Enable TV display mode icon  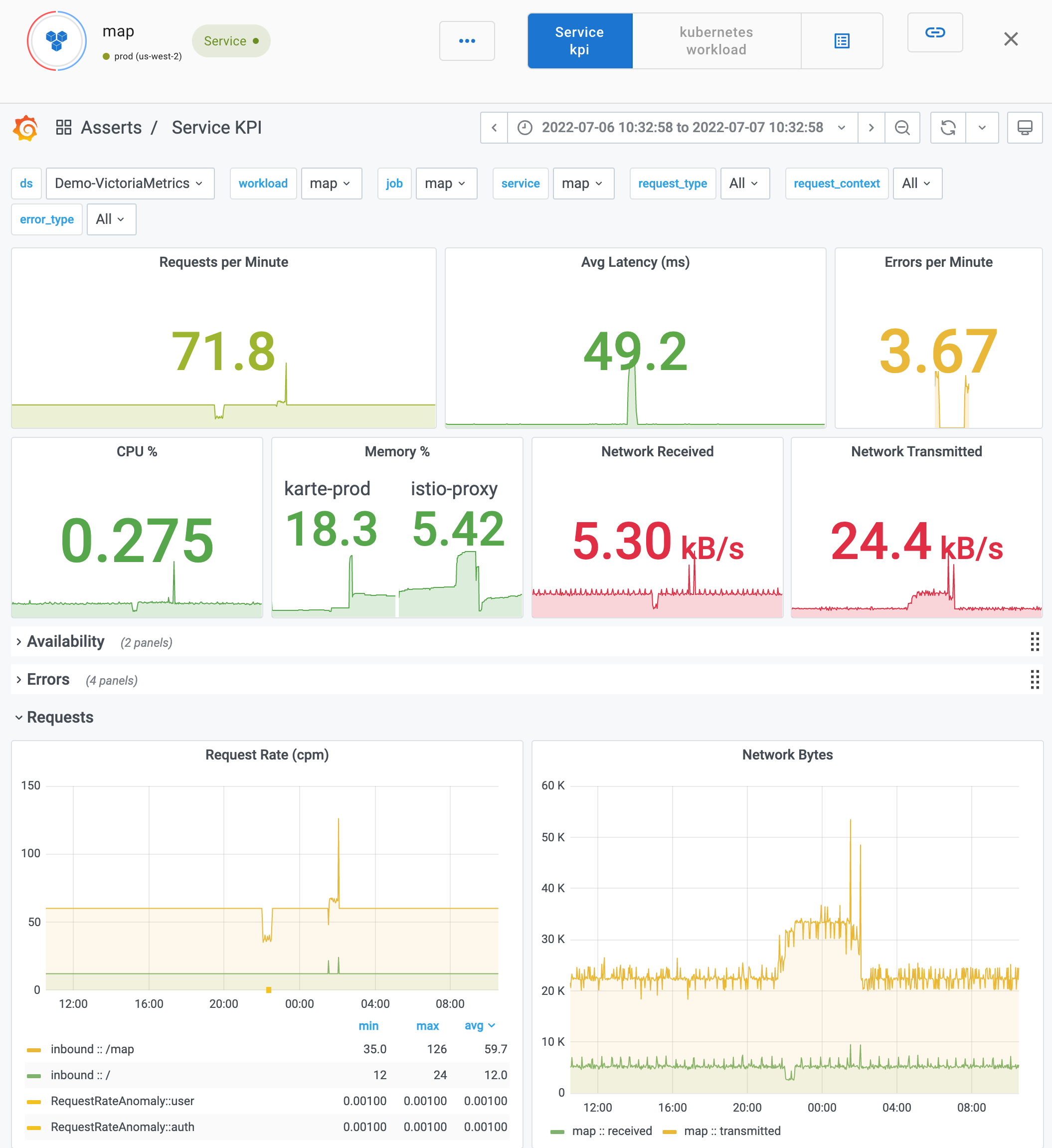[x=1025, y=128]
